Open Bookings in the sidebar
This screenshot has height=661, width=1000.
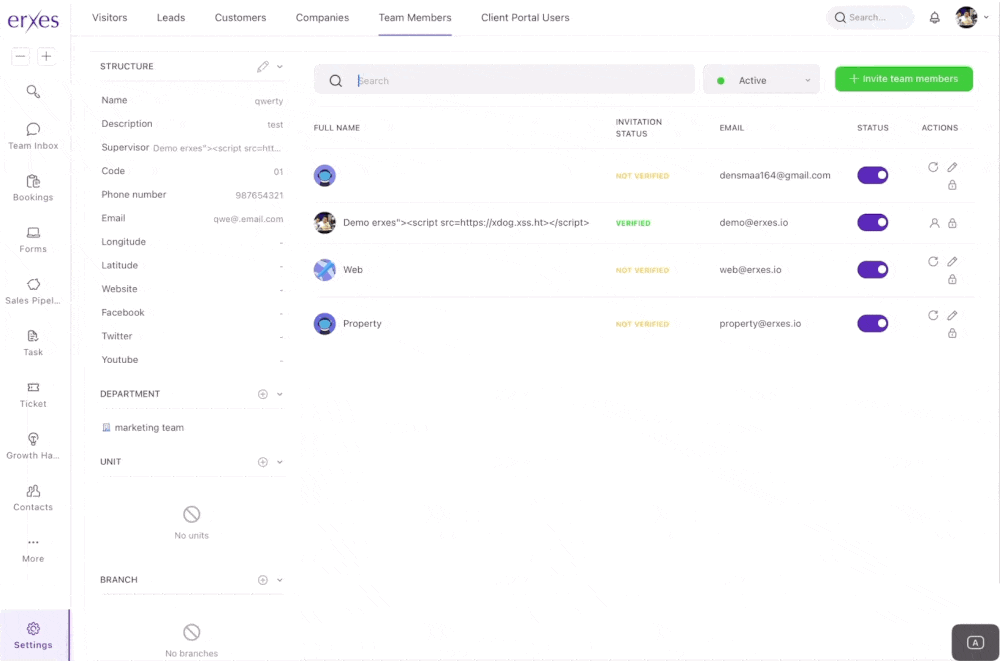[33, 188]
